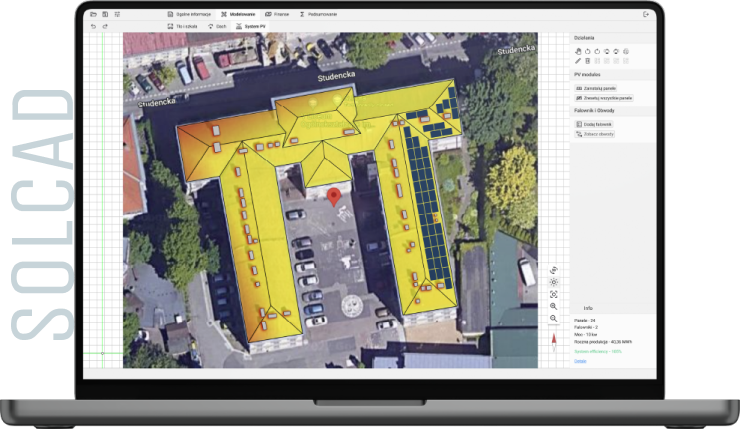Click the Falowniki count line in Info

coord(586,327)
